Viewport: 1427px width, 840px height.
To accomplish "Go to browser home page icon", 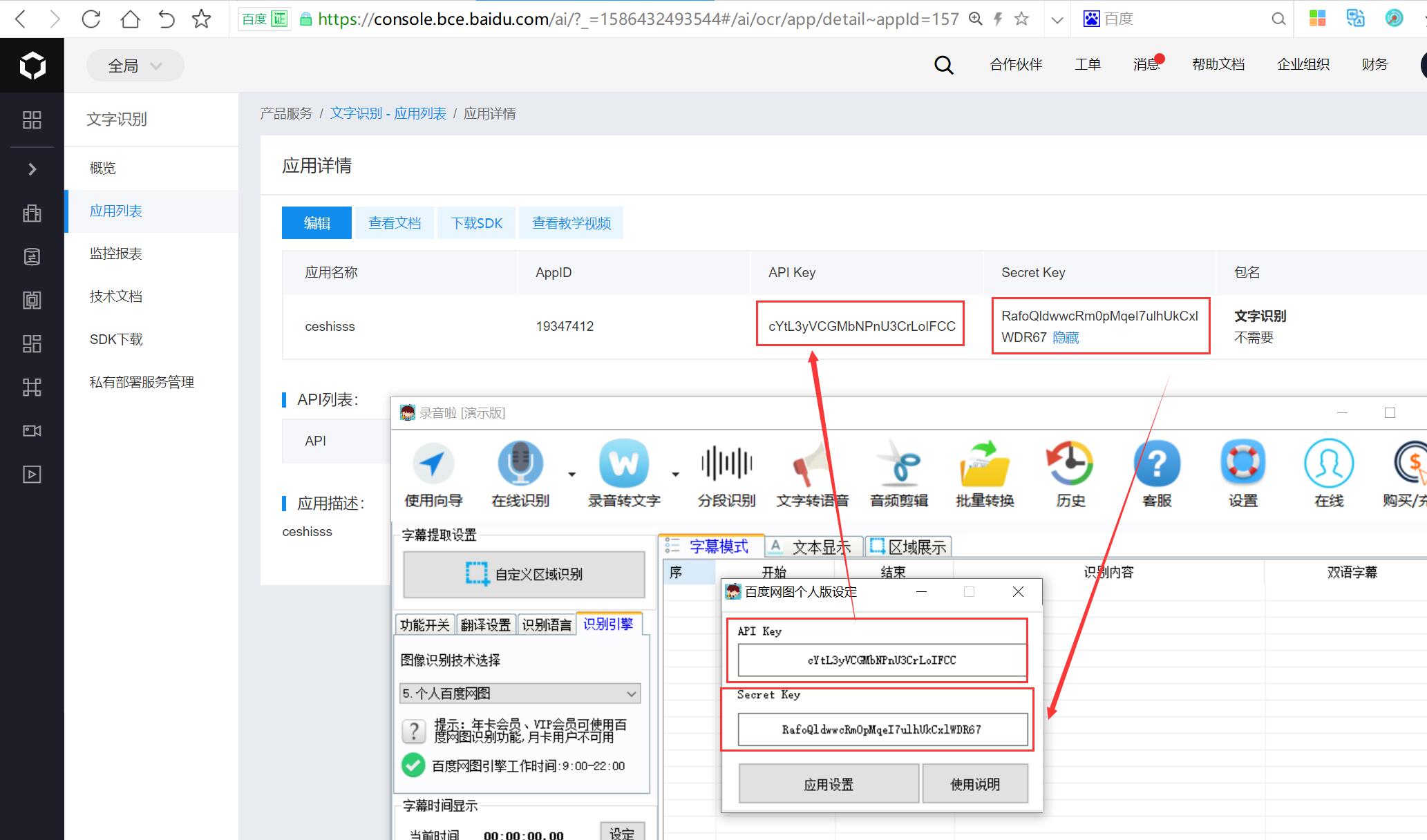I will point(130,19).
